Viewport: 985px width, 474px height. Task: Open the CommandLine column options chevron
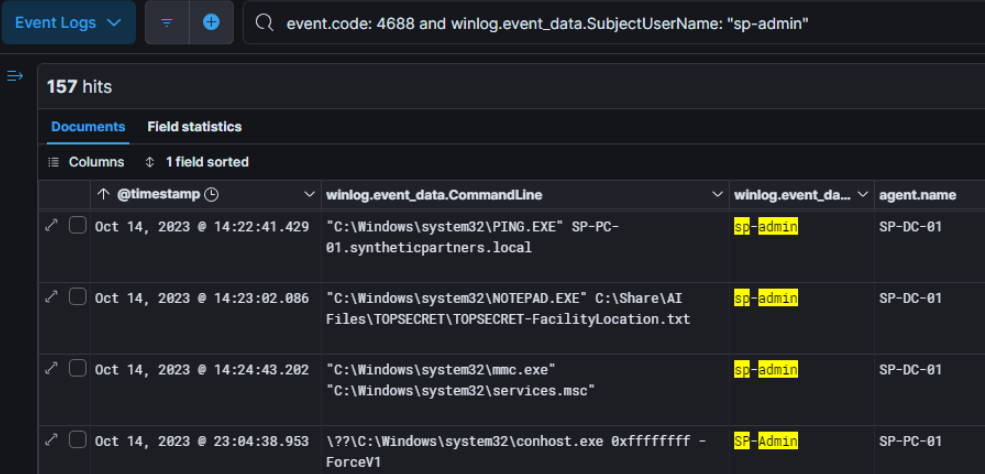point(717,195)
